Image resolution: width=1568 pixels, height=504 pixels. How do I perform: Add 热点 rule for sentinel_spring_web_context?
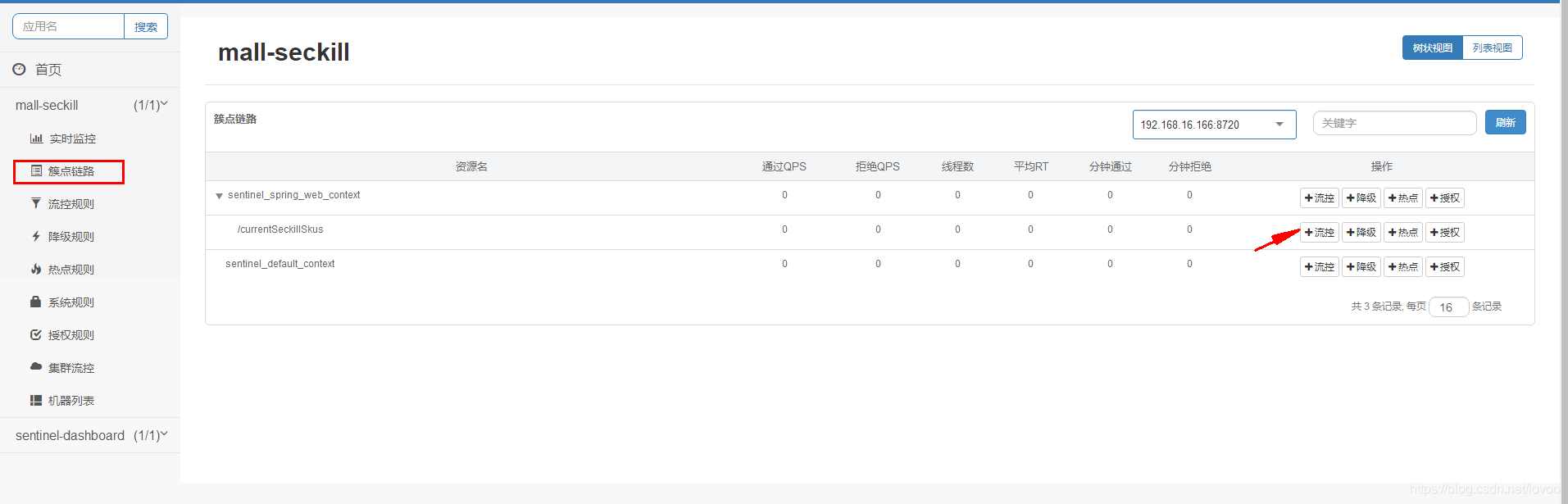coord(1402,198)
